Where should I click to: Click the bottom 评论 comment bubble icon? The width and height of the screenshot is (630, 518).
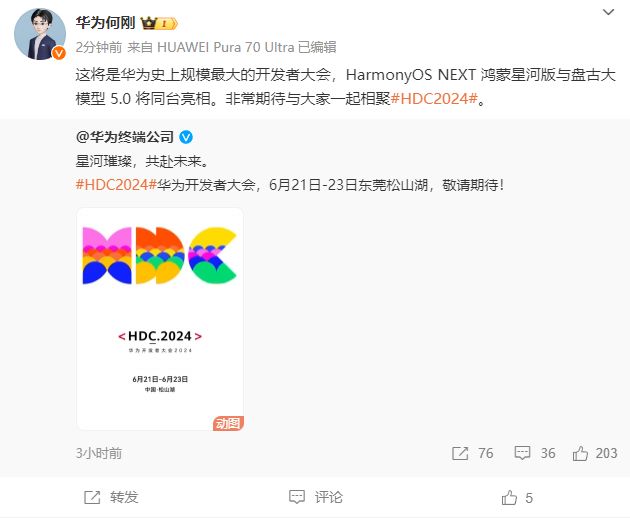(x=297, y=497)
